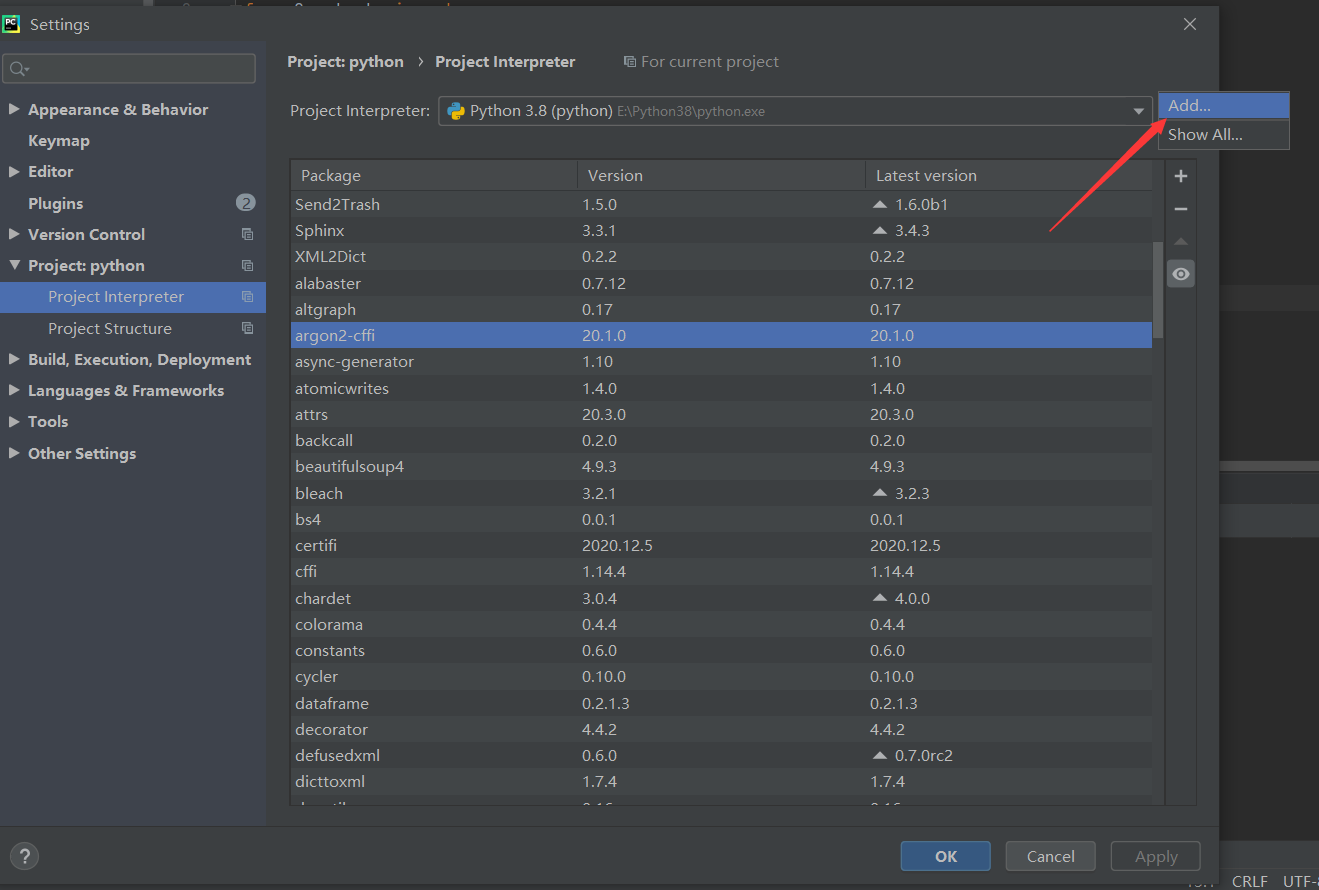The width and height of the screenshot is (1319, 890).
Task: Click the project-level icon beside Project Structure
Action: [247, 328]
